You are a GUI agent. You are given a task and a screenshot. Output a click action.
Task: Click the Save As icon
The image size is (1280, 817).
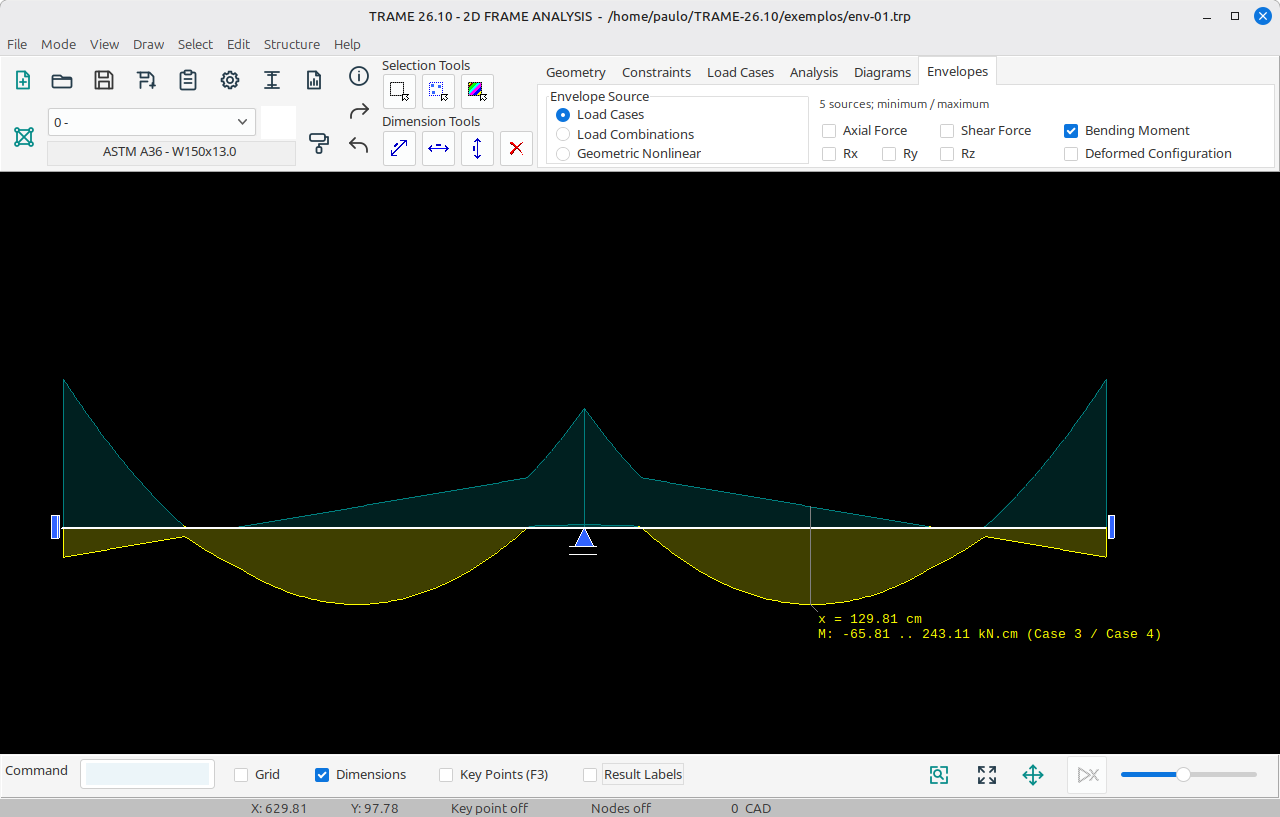click(146, 81)
